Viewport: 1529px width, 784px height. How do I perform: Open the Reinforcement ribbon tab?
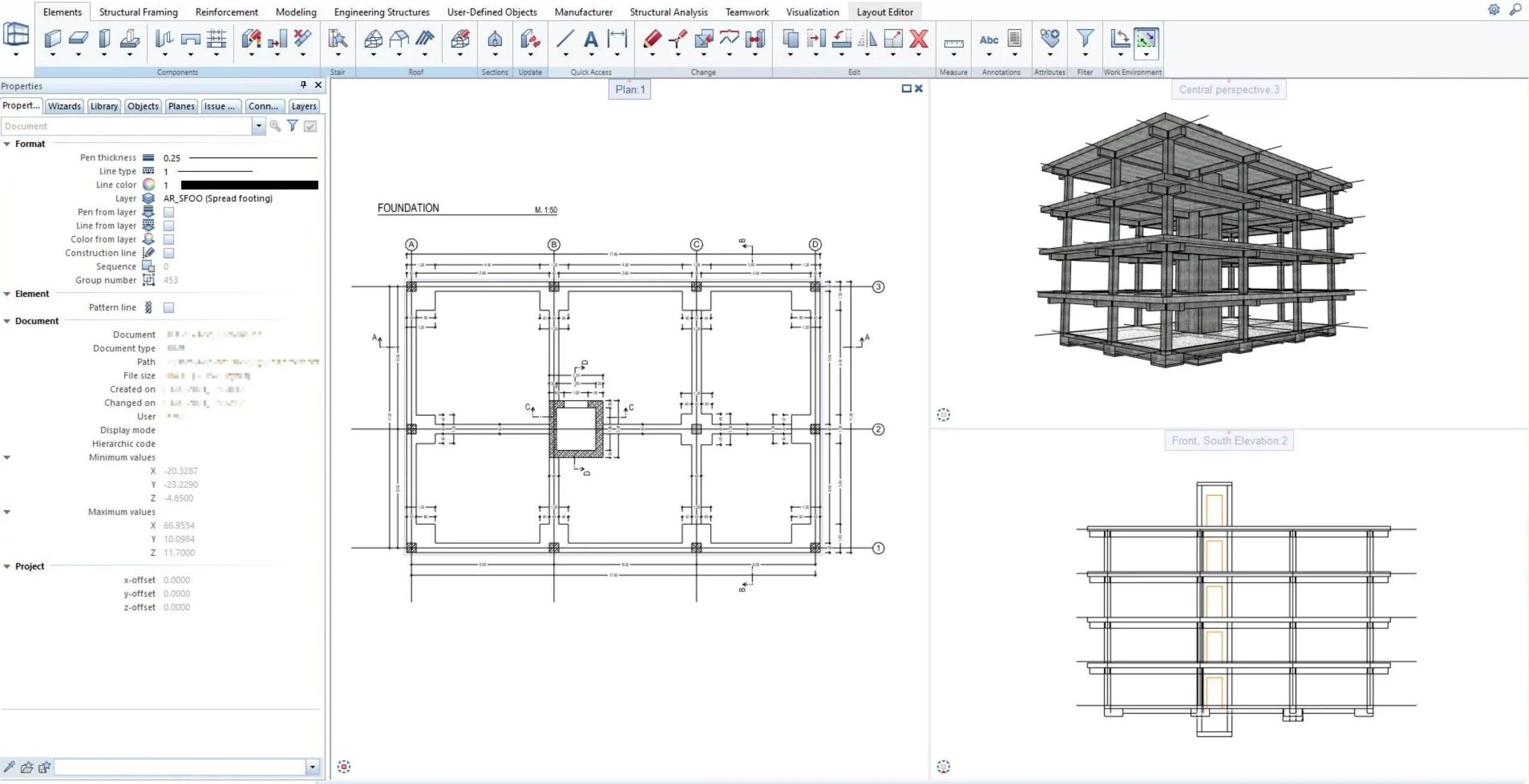(x=227, y=12)
